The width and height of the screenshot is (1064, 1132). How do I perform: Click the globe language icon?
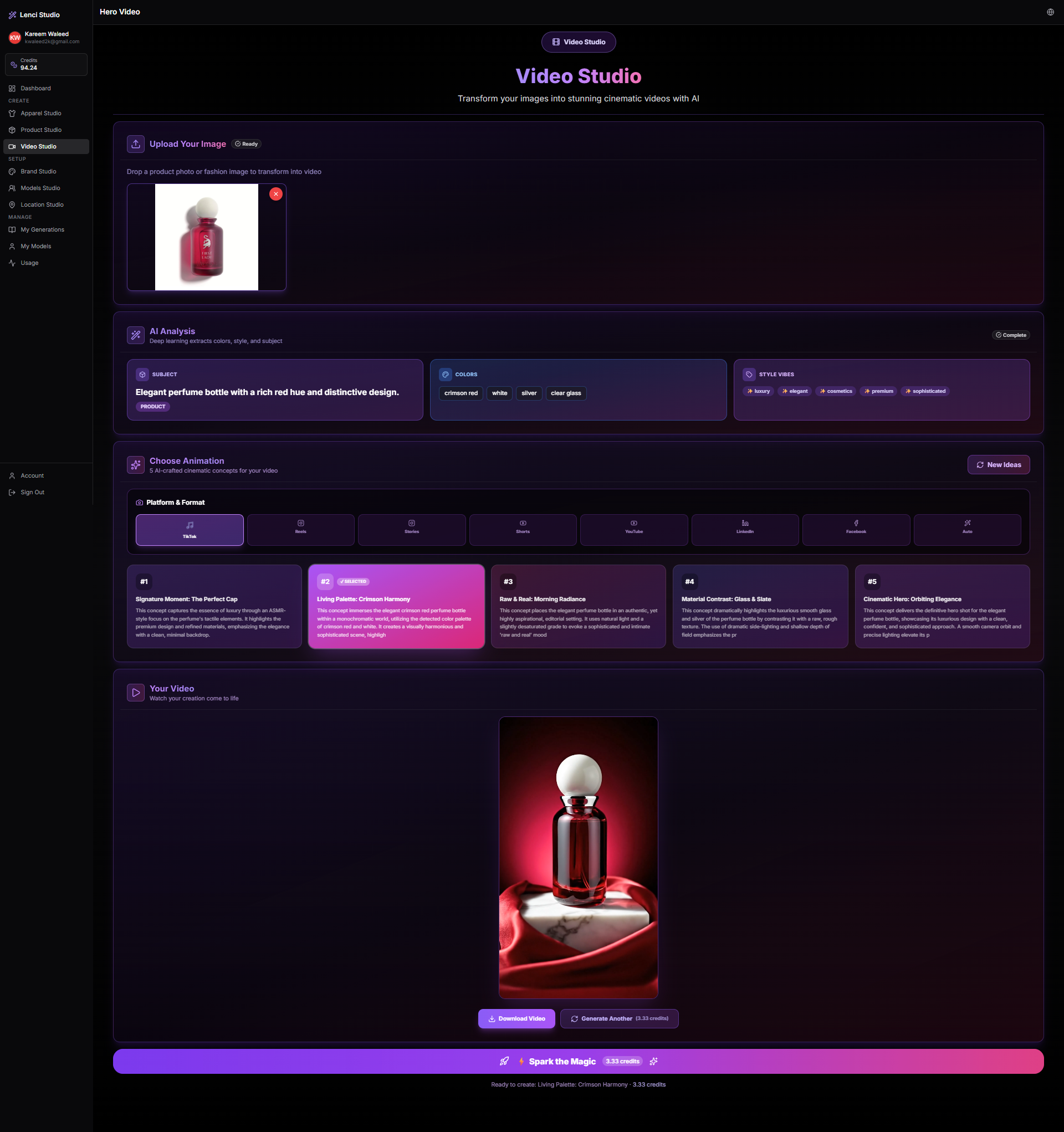click(1050, 12)
